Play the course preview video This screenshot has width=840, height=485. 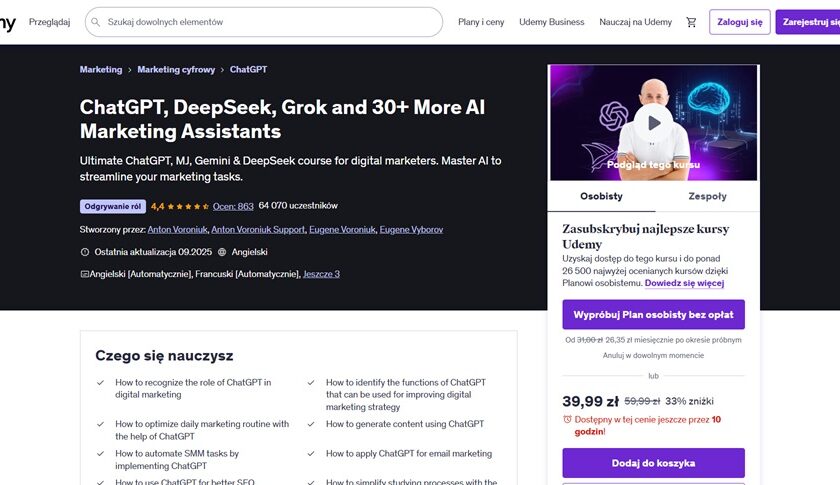[x=654, y=123]
